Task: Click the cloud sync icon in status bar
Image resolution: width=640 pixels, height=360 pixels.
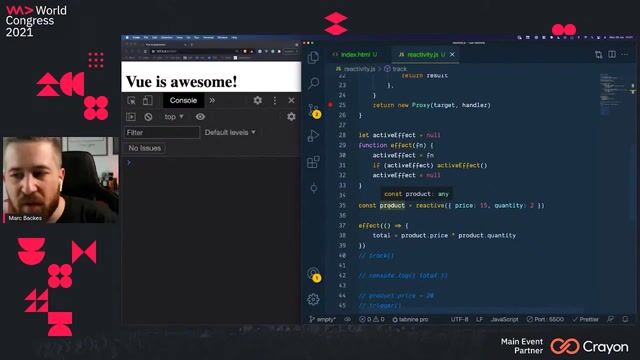Action: point(347,319)
